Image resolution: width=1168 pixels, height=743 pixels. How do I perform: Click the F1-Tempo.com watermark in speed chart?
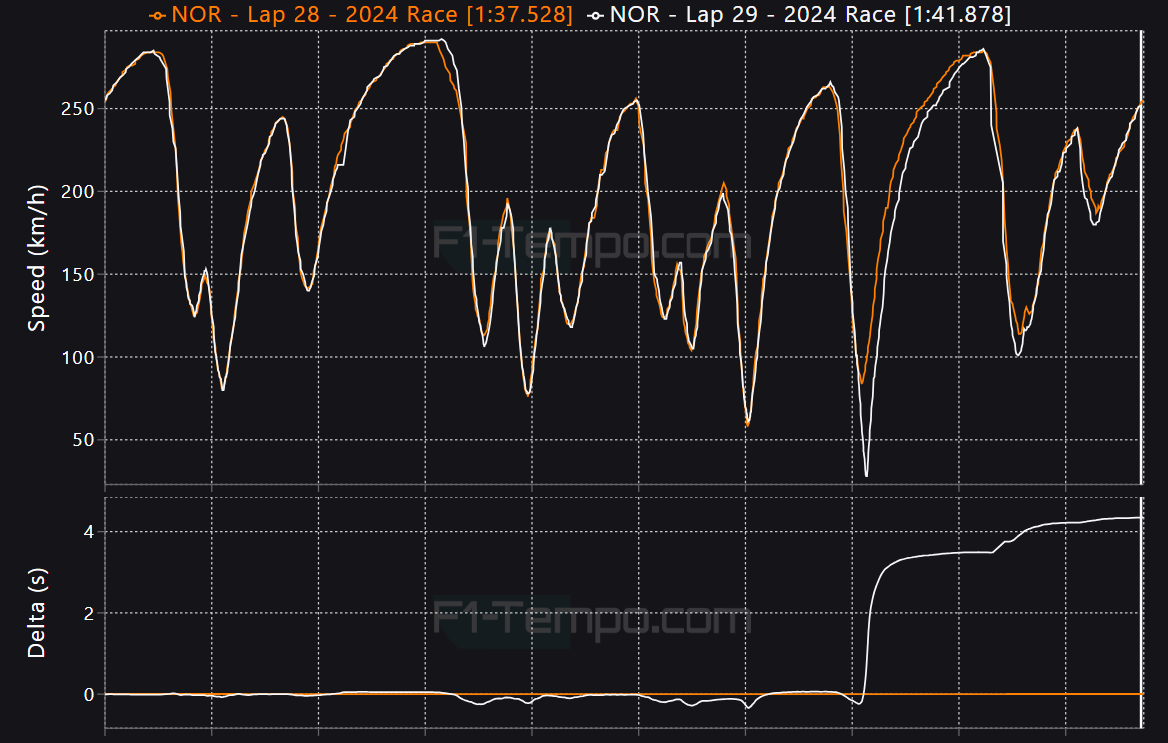(592, 243)
